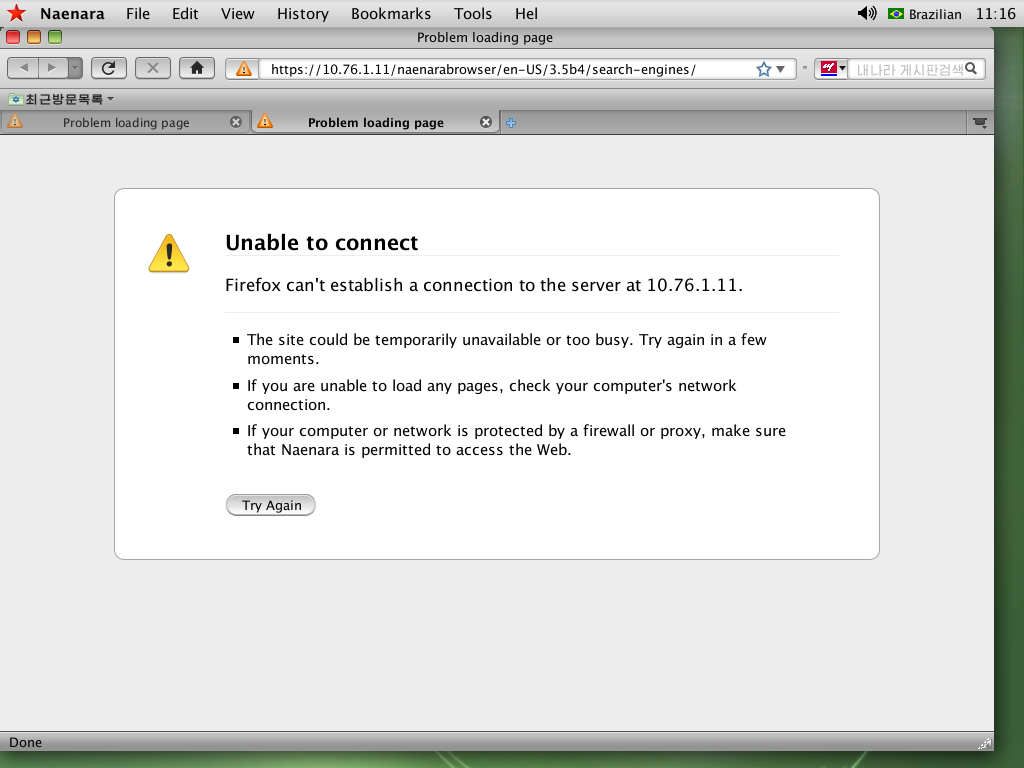
Task: Open the Help menu
Action: tap(526, 14)
